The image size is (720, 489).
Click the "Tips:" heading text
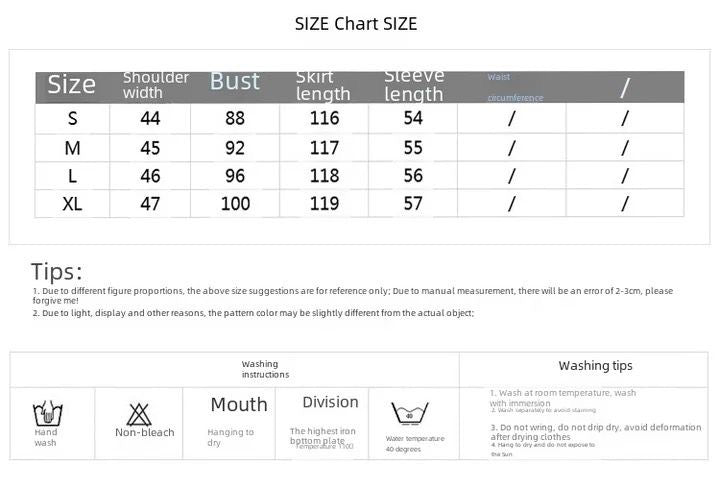point(57,271)
